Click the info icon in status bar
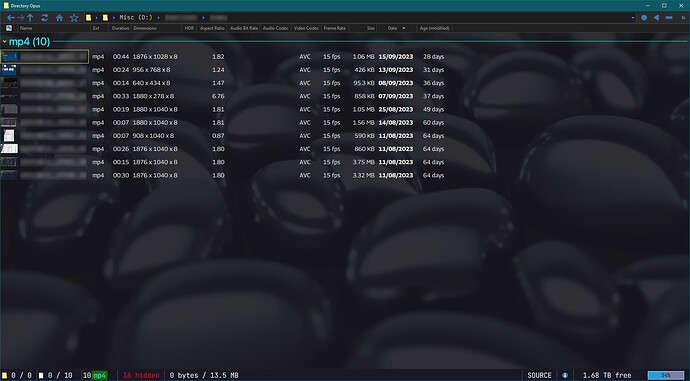This screenshot has width=690, height=381. [565, 375]
